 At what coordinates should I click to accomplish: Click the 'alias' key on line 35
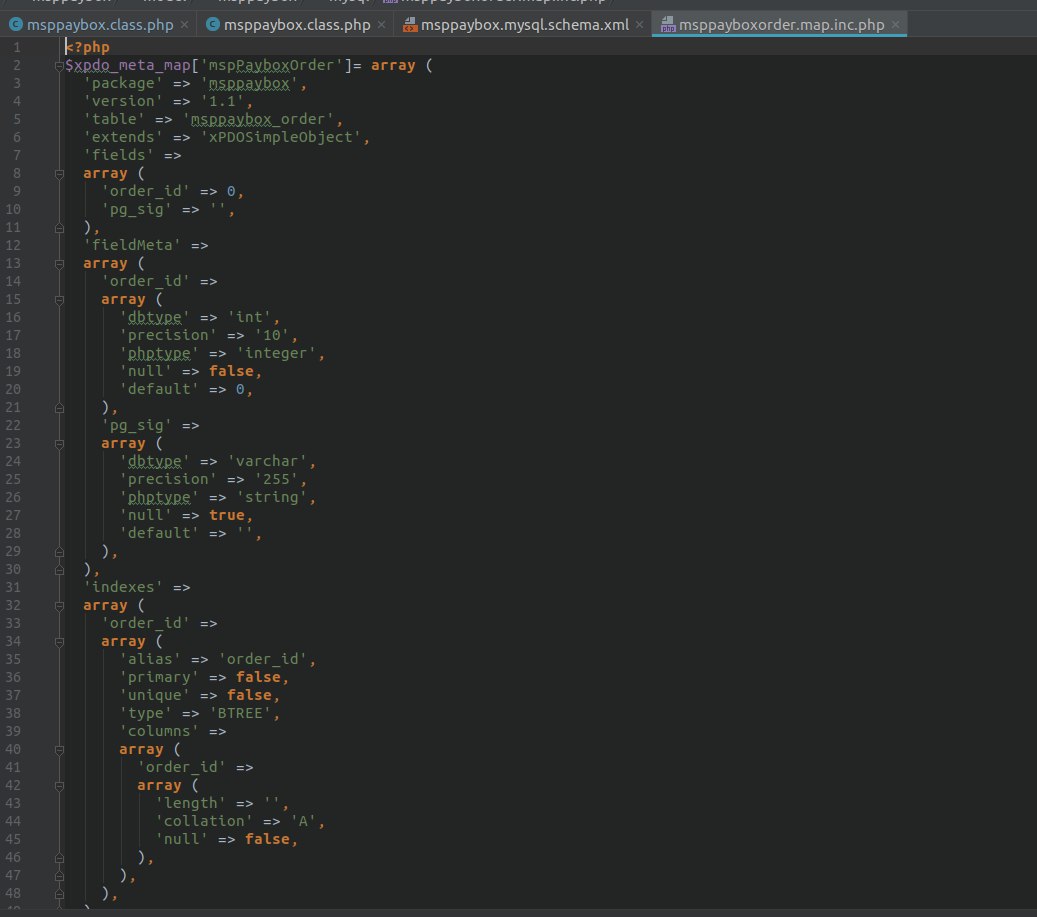coord(150,659)
